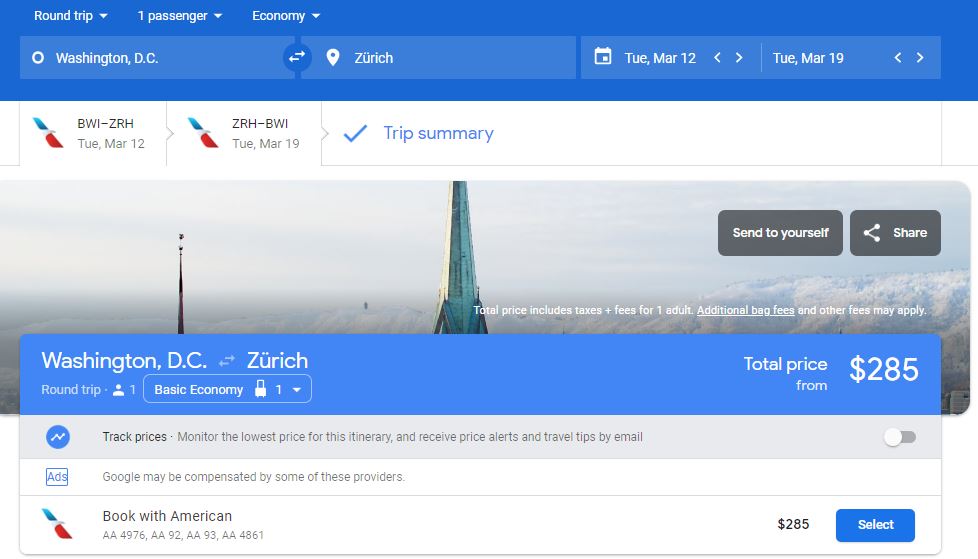The height and width of the screenshot is (559, 978).
Task: Enable the Track prices toggle
Action: click(899, 437)
